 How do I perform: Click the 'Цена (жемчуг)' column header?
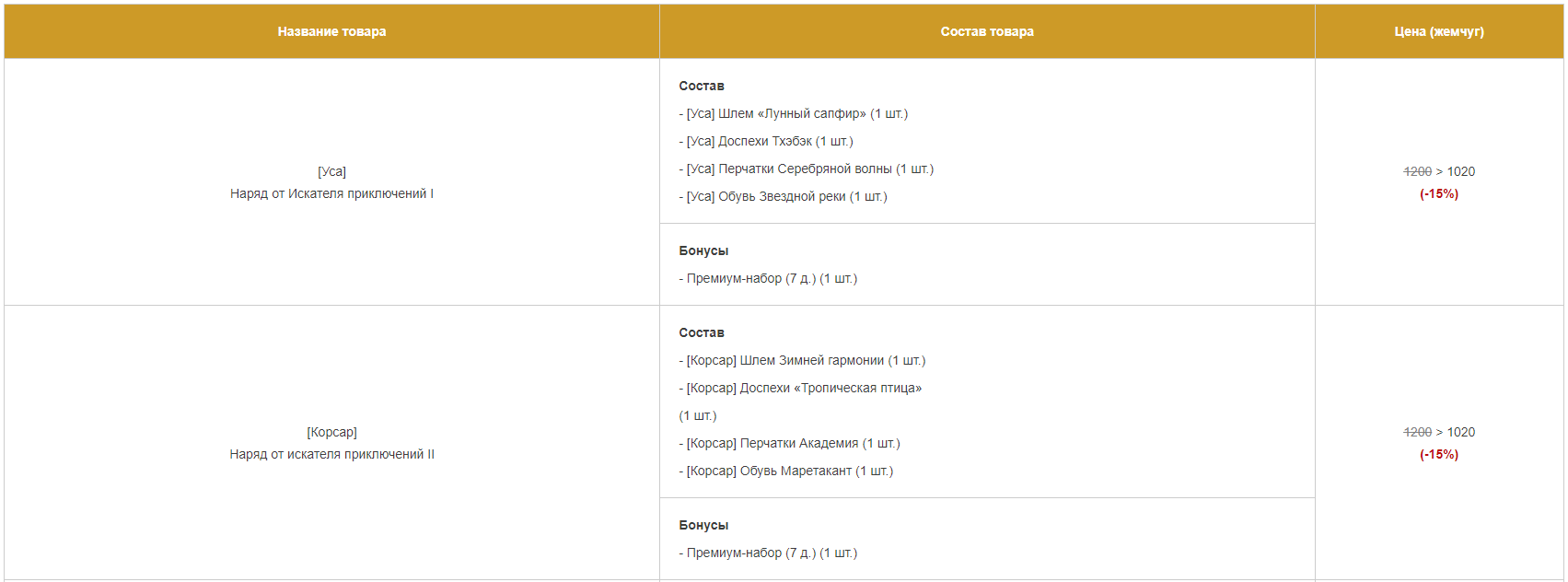tap(1438, 31)
